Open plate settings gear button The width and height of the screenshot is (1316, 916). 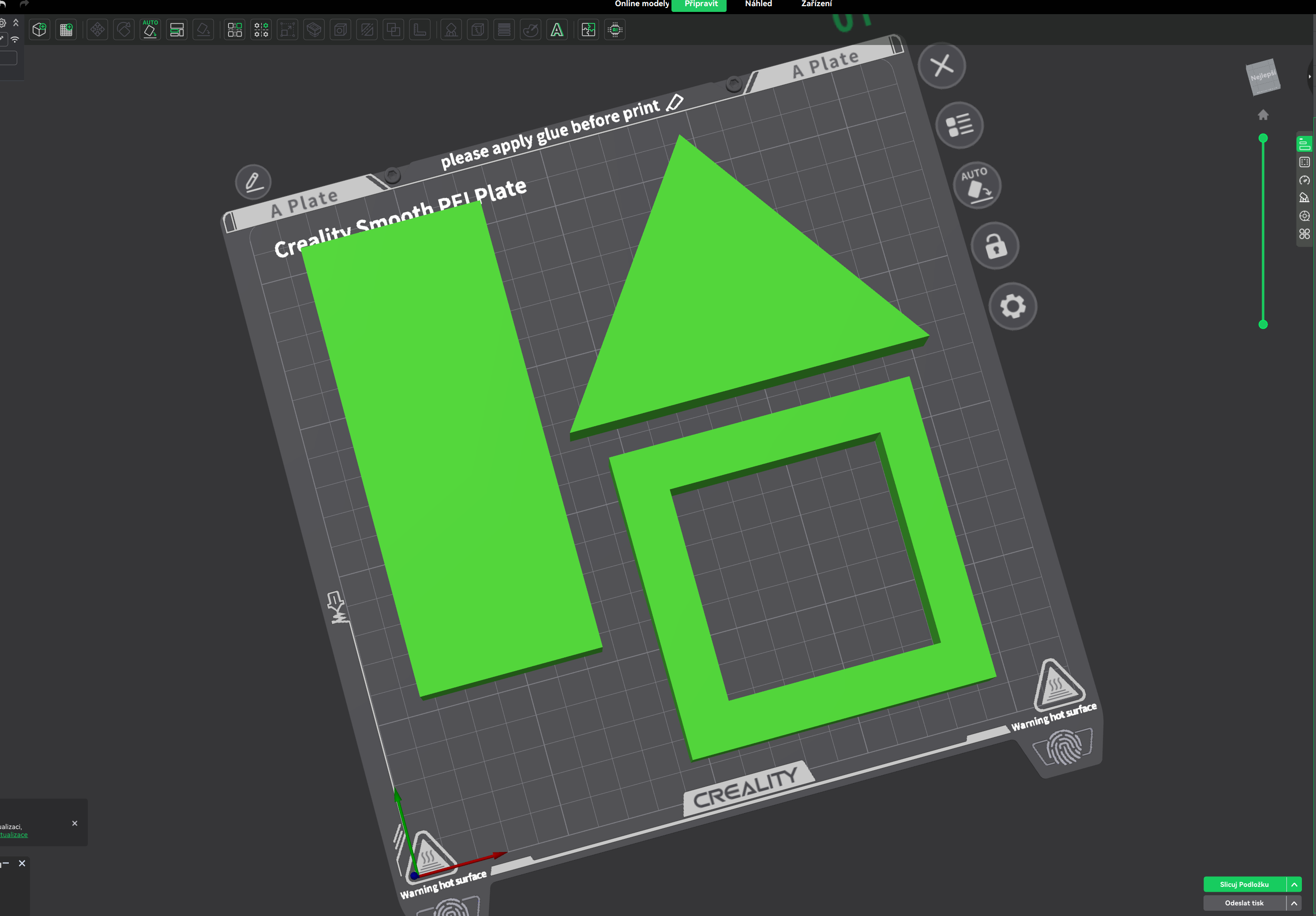tap(1013, 306)
